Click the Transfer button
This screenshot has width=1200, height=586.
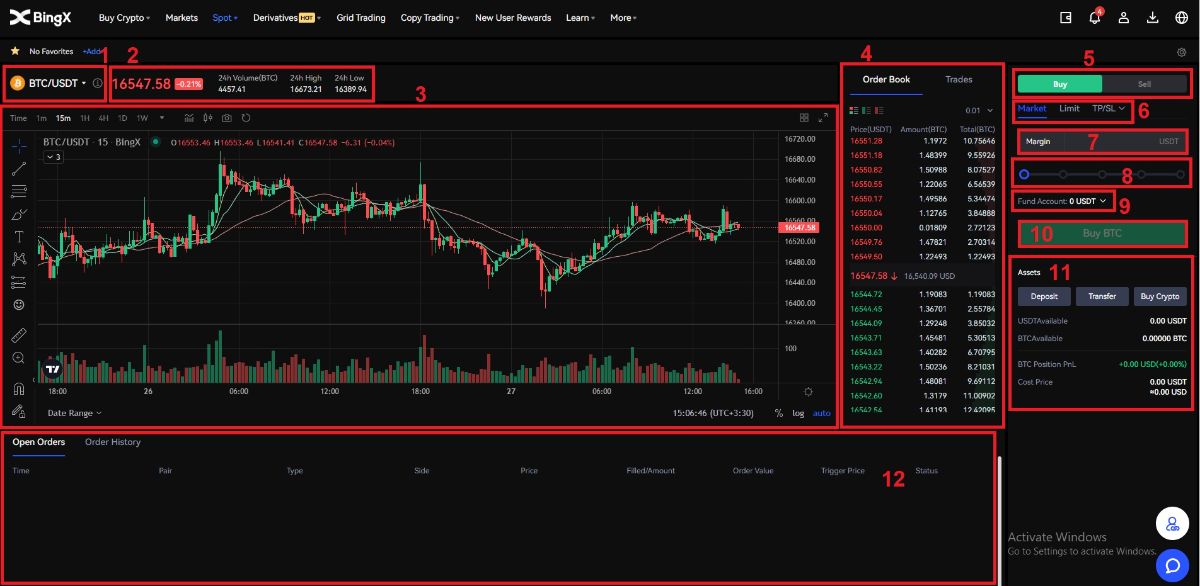tap(1102, 296)
